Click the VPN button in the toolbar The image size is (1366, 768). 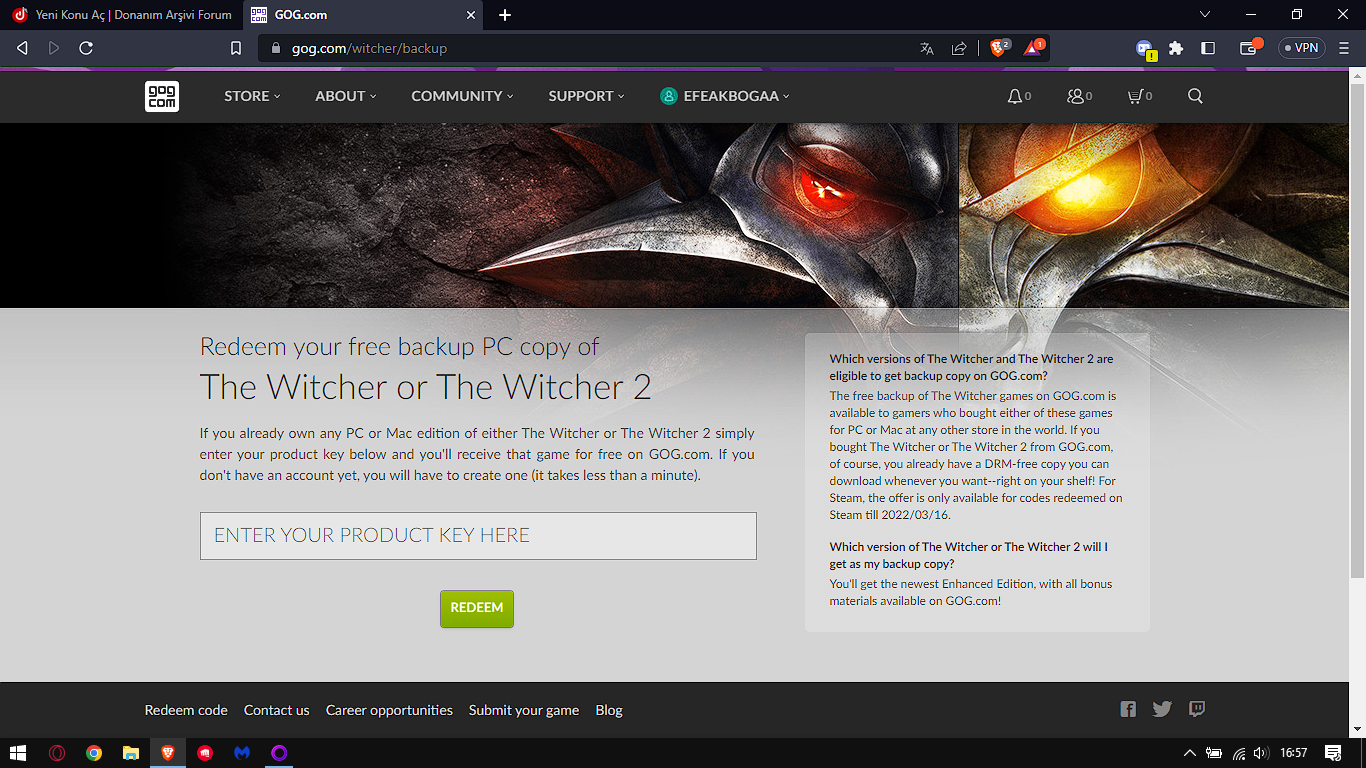1302,48
